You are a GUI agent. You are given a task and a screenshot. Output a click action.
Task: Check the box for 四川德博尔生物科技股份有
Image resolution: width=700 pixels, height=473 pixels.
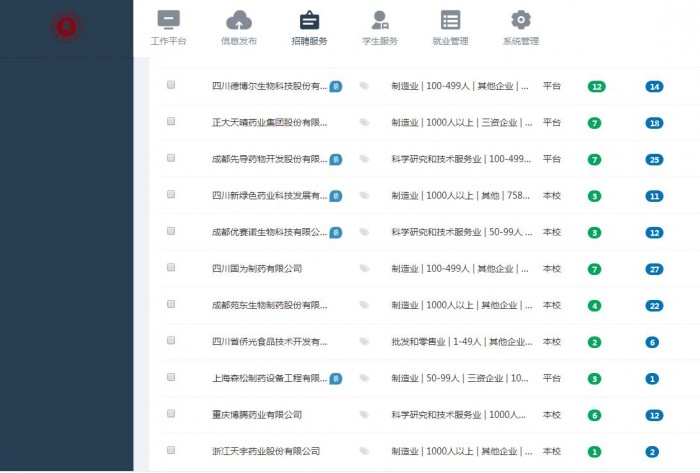(x=171, y=85)
